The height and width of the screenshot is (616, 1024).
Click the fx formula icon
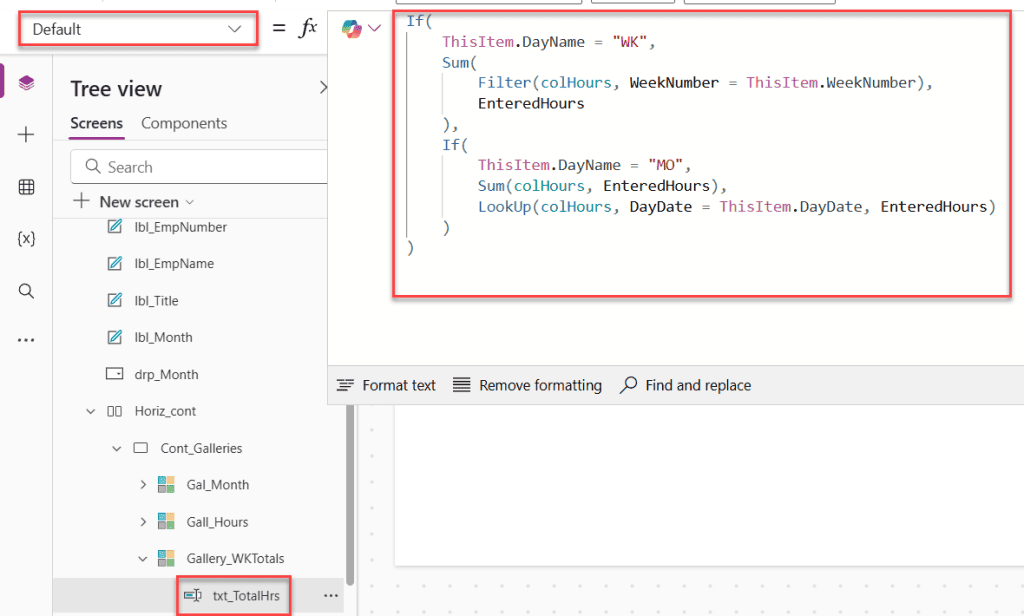tap(308, 28)
